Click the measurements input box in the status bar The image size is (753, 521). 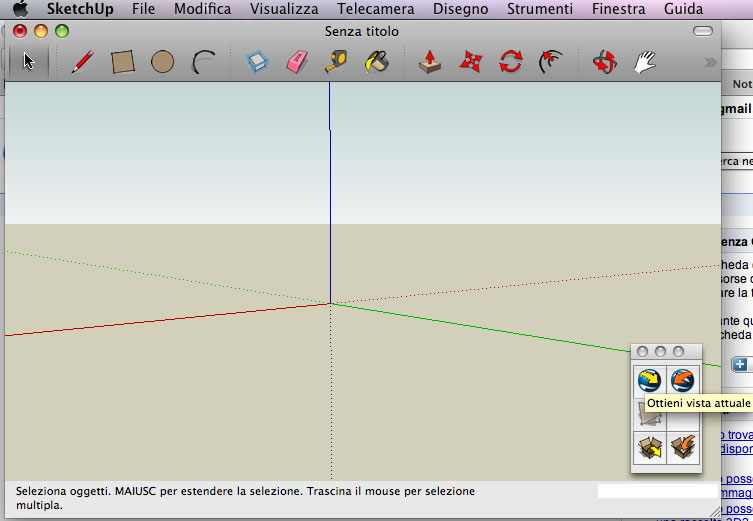click(656, 491)
